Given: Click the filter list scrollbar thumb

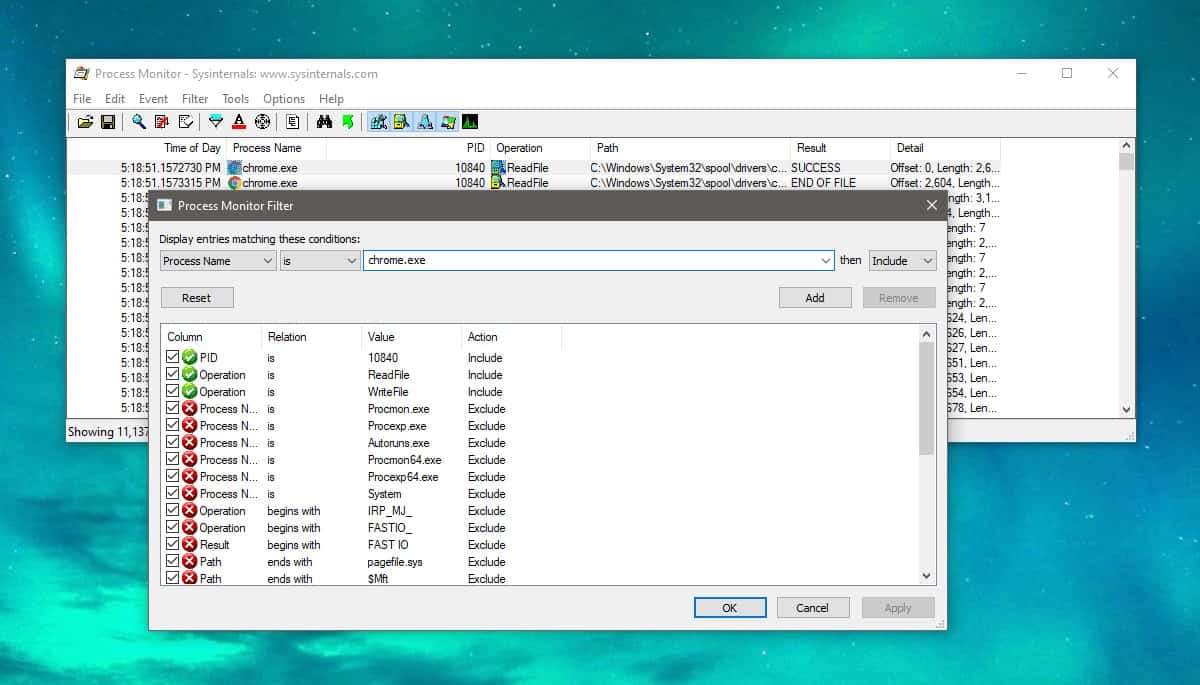Looking at the screenshot, I should pyautogui.click(x=926, y=398).
